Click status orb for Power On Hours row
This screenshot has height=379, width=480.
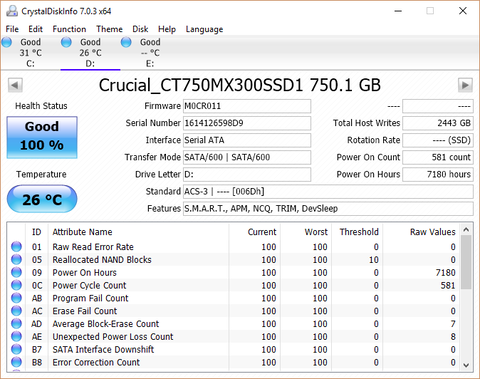tap(16, 272)
